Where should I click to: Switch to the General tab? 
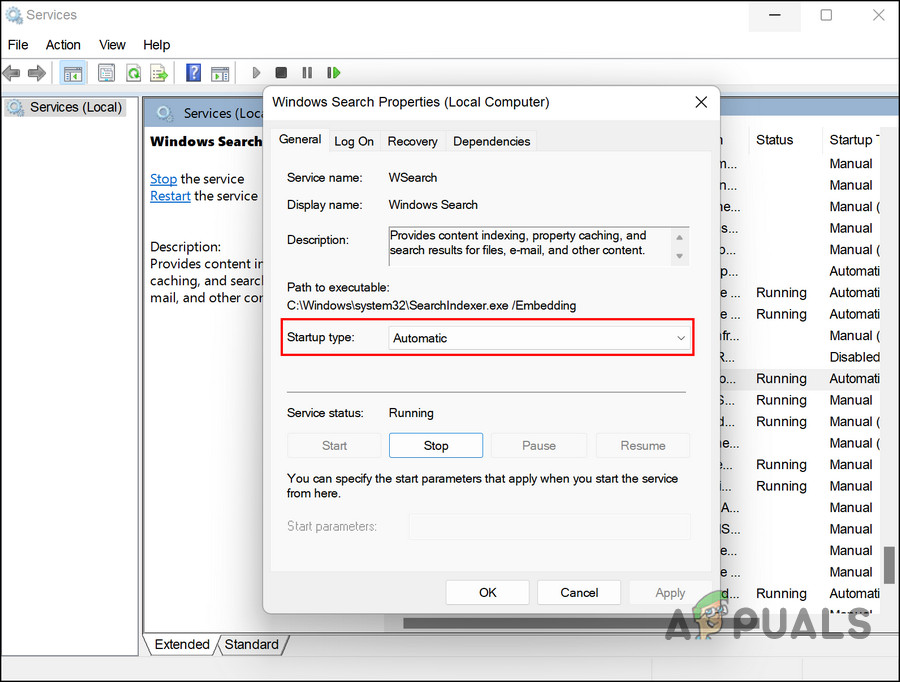(x=300, y=140)
